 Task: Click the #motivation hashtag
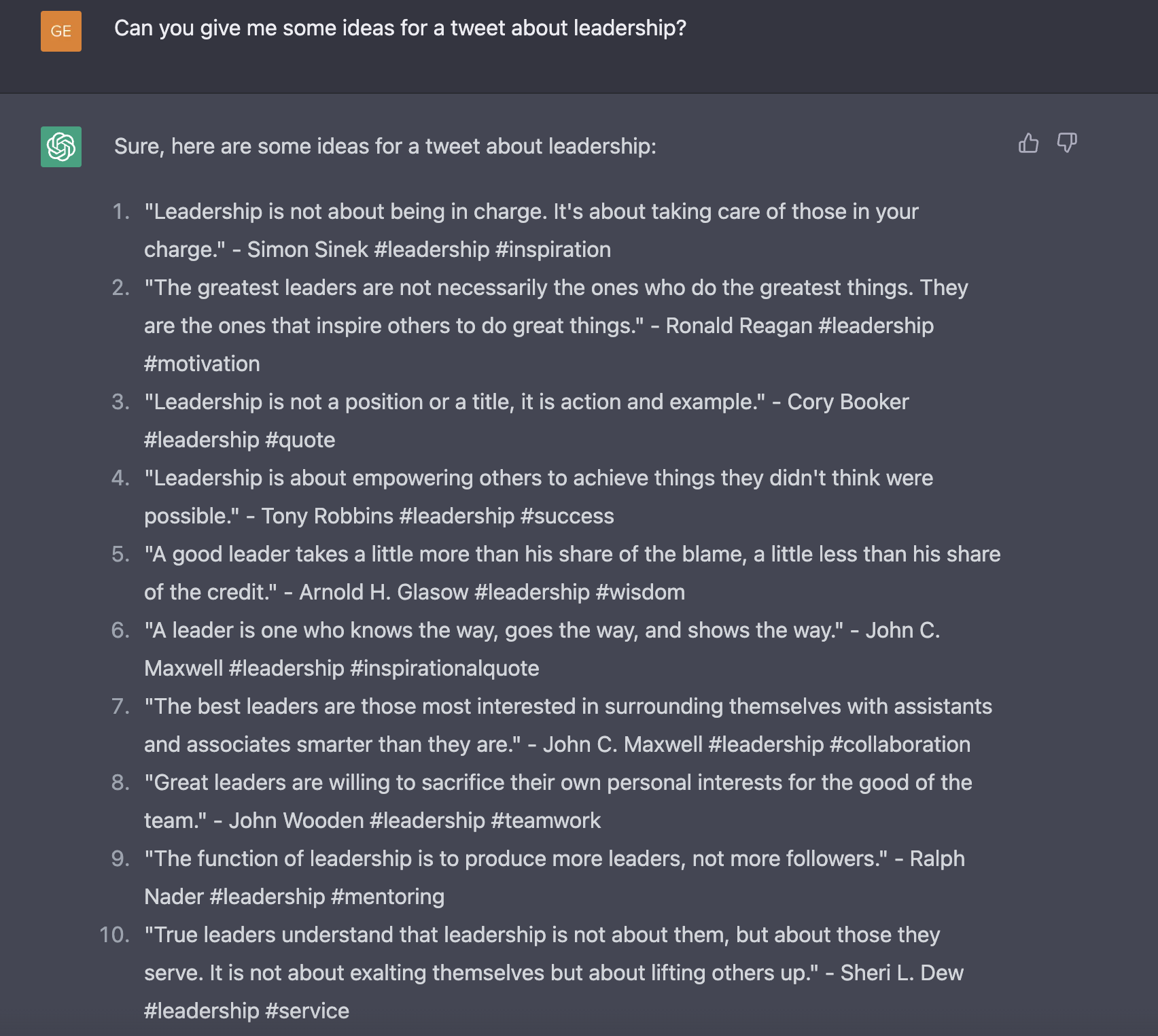202,364
